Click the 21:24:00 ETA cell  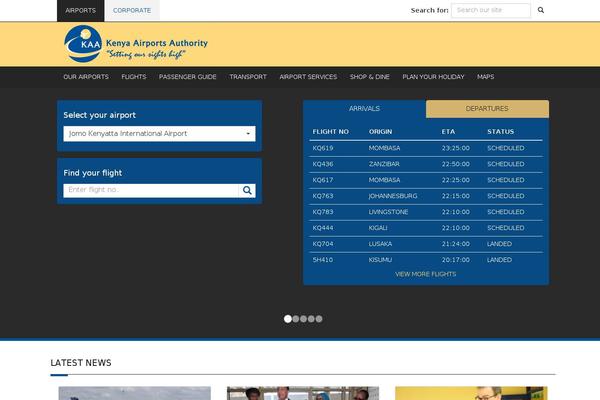pyautogui.click(x=456, y=244)
